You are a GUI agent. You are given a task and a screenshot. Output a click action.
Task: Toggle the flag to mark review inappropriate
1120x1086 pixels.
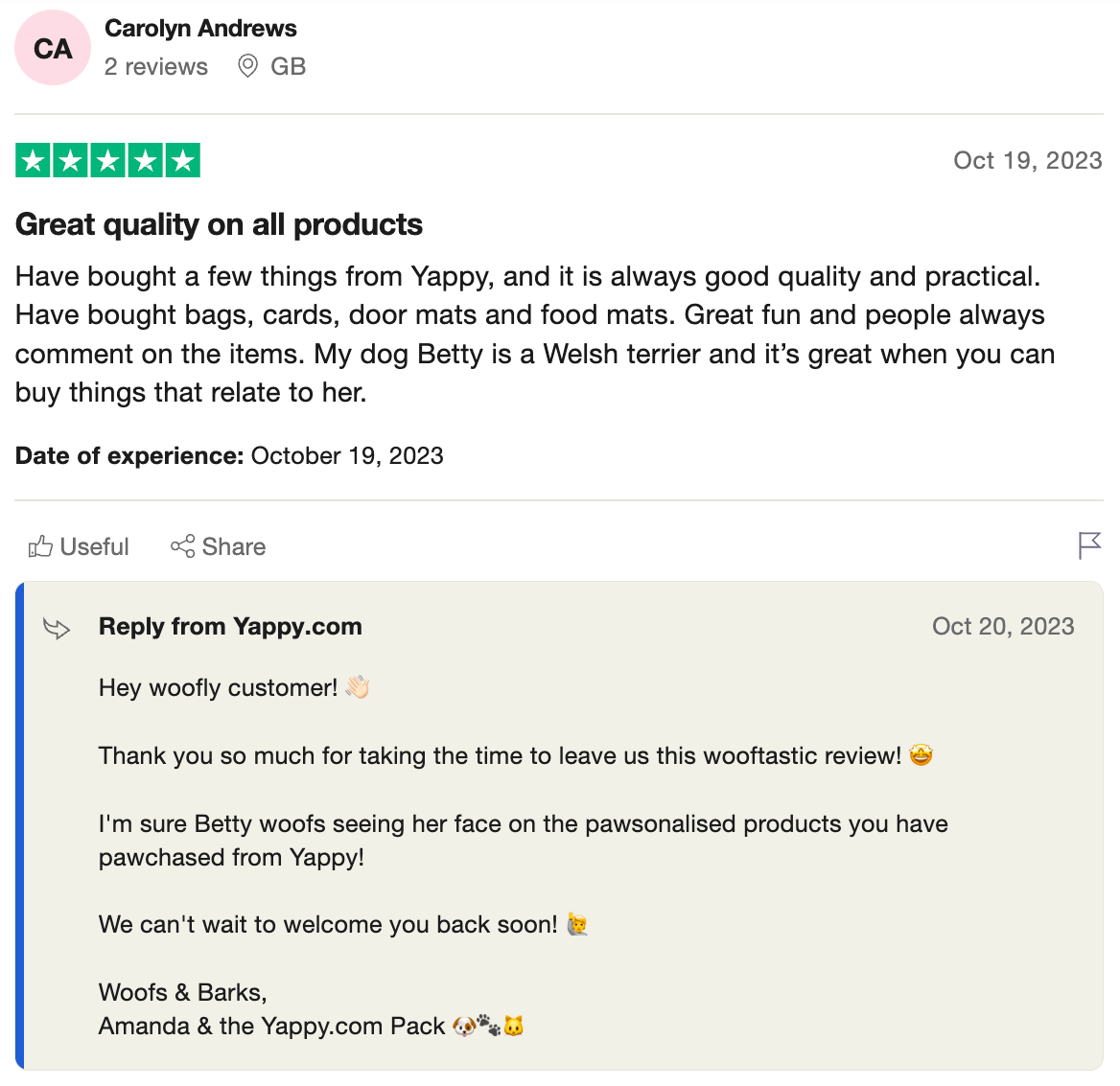(x=1088, y=545)
